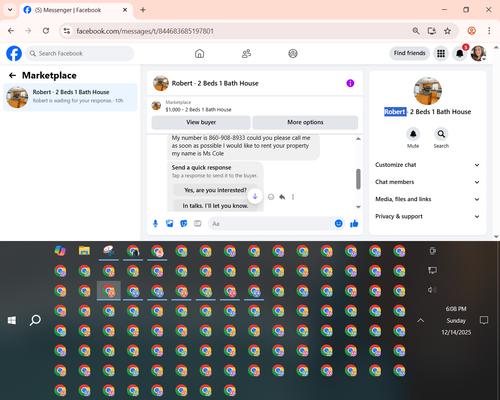The image size is (500, 400).
Task: Open the account profile picture menu
Action: 478,53
